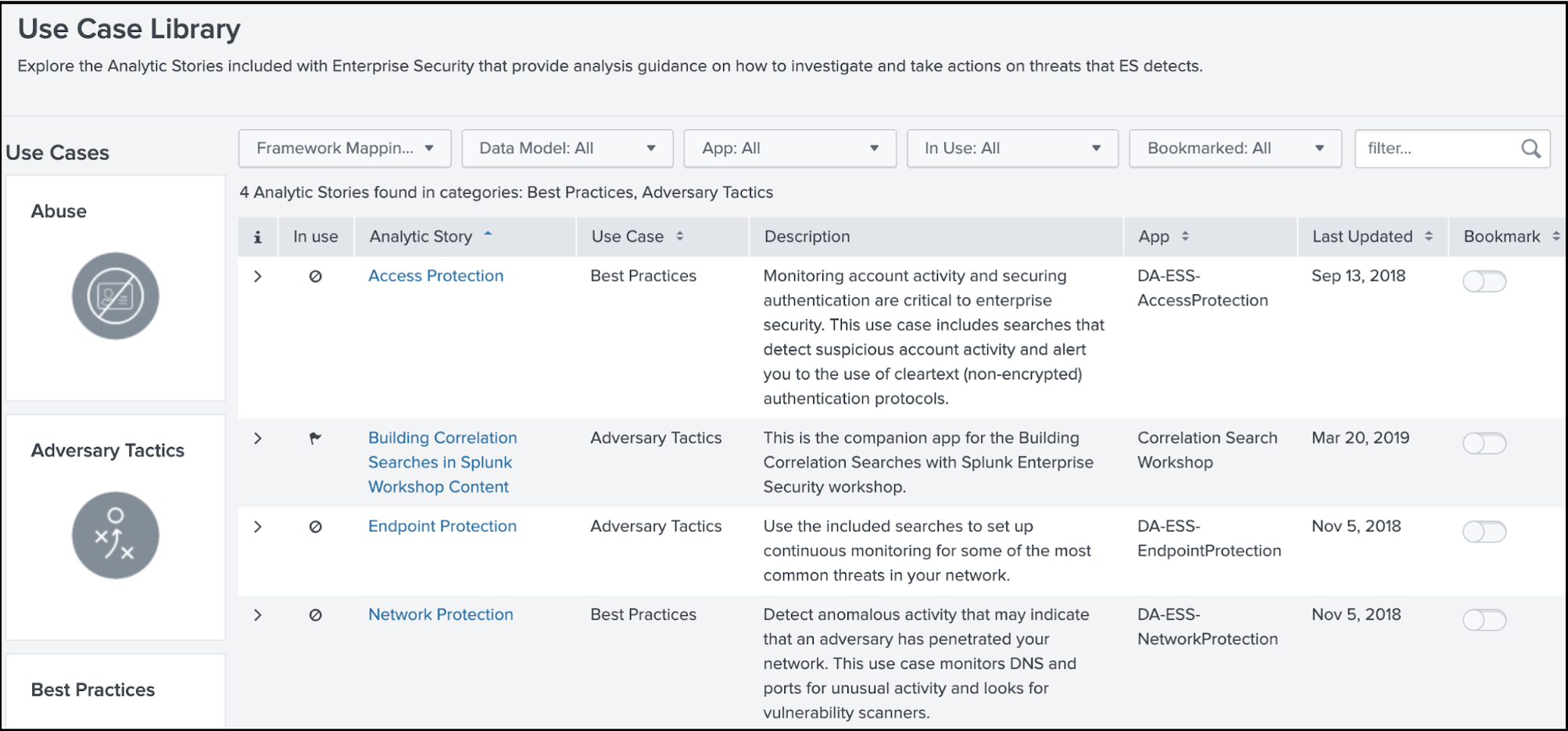This screenshot has width=1568, height=731.
Task: Click 'DA-ESS-AccessProtection' app cell
Action: 1202,288
